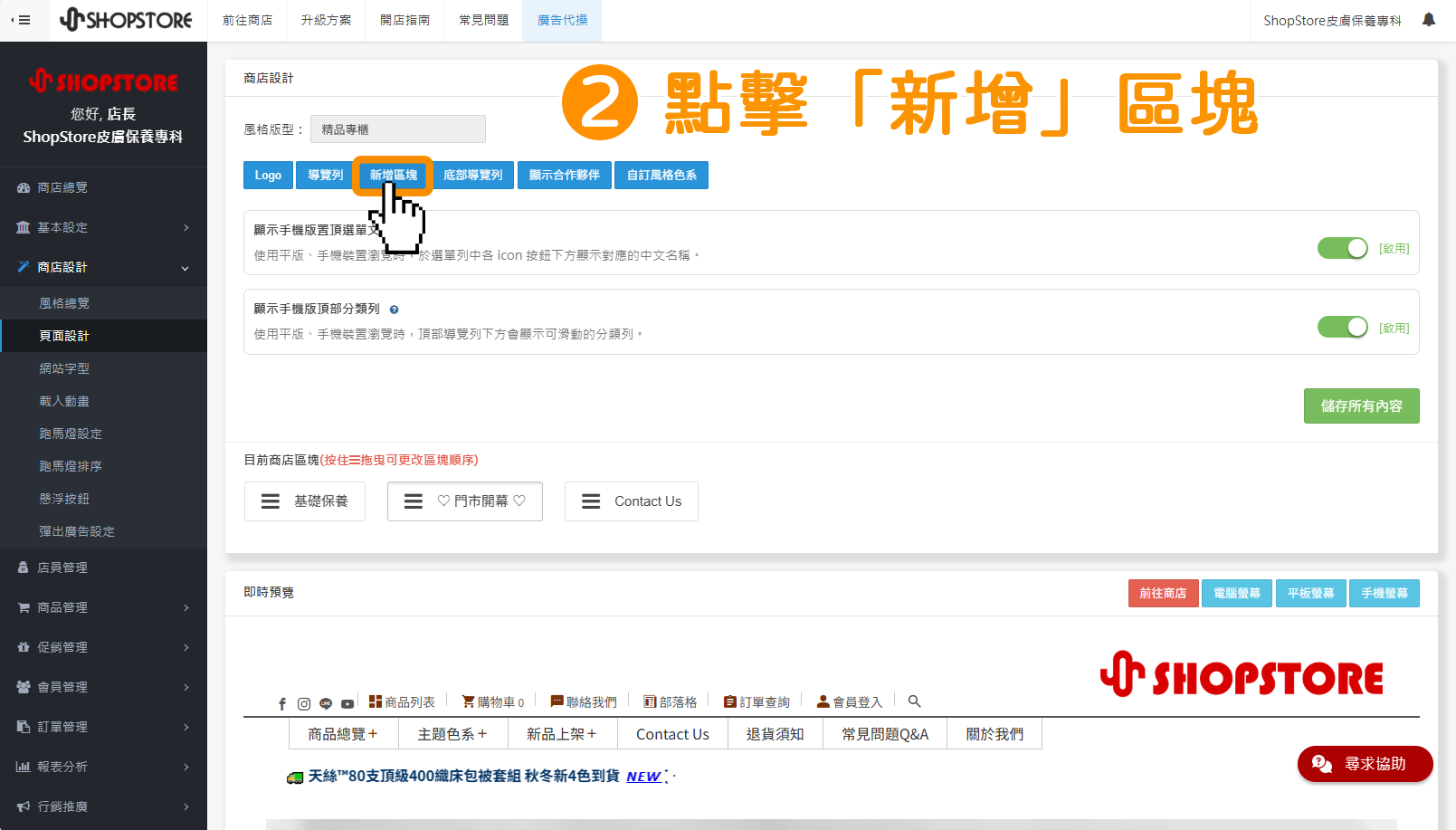Select 跑馬燈排序 in sidebar submenu
Screen dimensions: 1456x830
[x=103, y=466]
